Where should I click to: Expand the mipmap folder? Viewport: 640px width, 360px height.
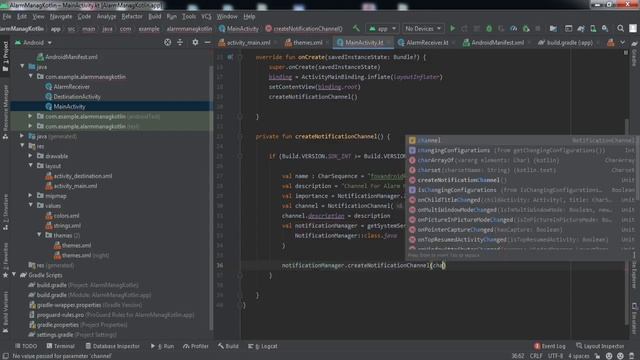(31, 196)
